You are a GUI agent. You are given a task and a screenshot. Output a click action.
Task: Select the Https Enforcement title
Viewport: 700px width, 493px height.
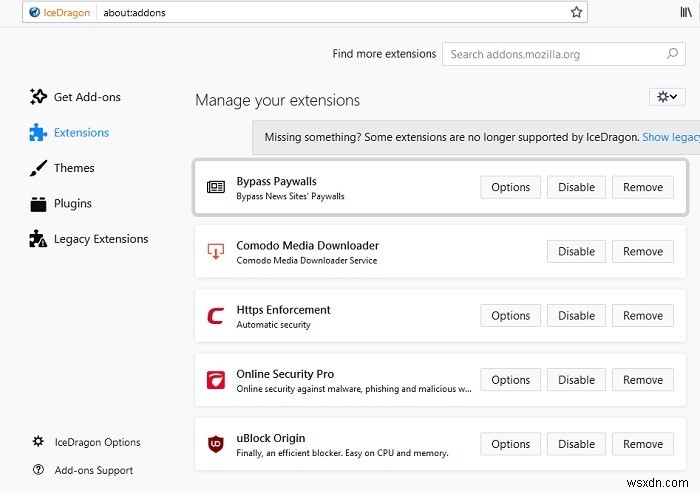(283, 310)
